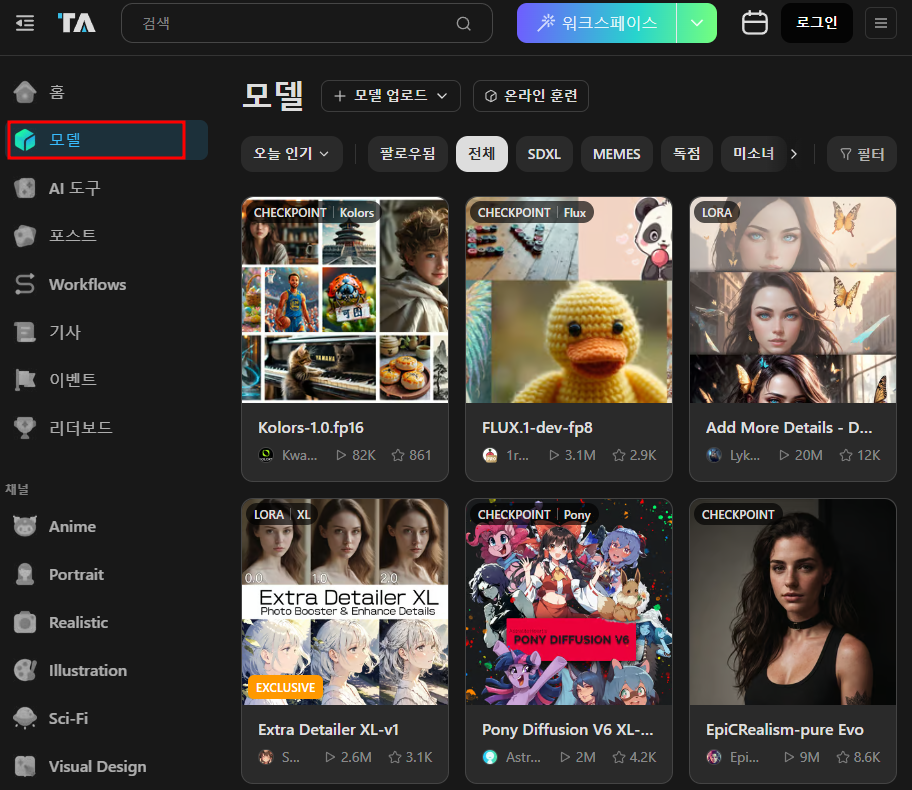The image size is (912, 790).
Task: Click the 워크스페이스 button
Action: point(597,23)
